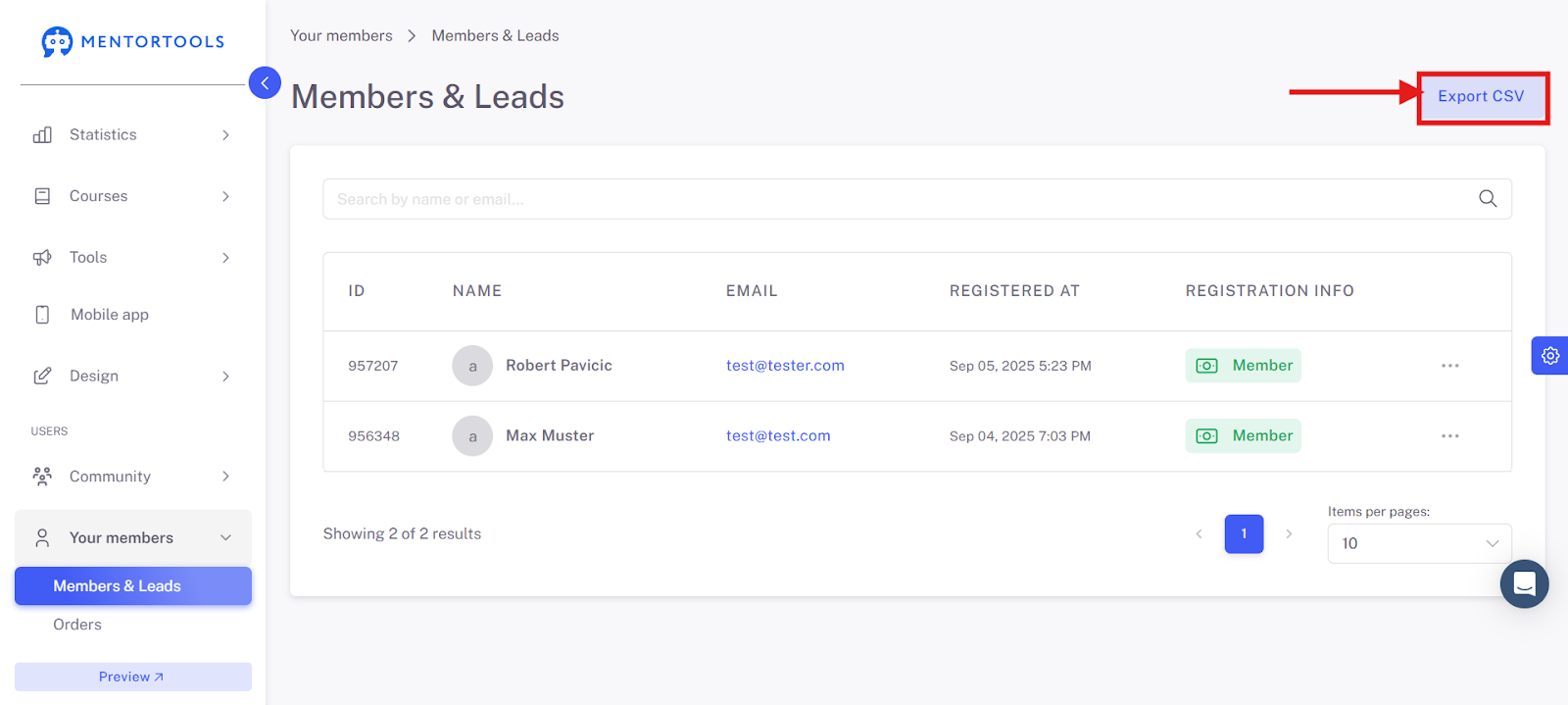This screenshot has width=1568, height=705.
Task: Click the Preview button
Action: [x=132, y=677]
